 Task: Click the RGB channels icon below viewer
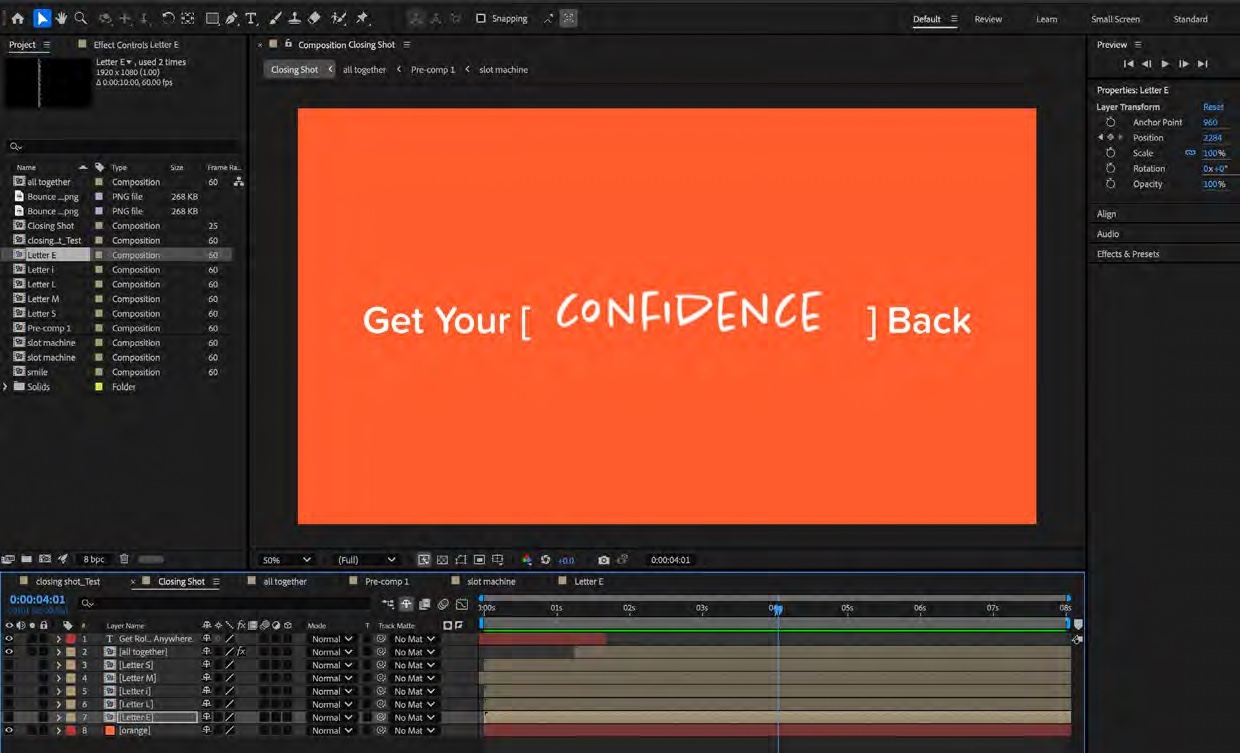[x=527, y=560]
